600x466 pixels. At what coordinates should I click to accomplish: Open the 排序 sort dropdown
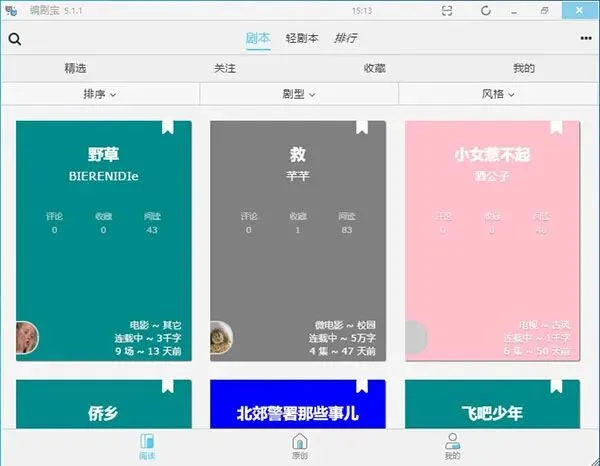tap(100, 94)
